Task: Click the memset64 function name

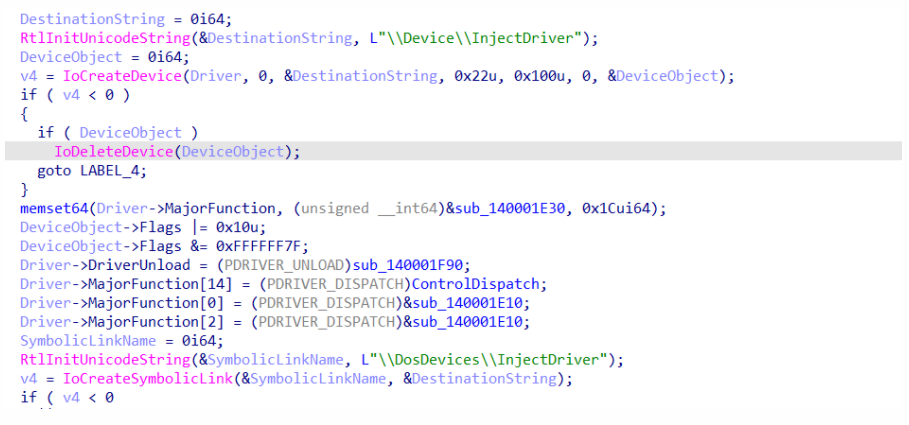Action: point(54,209)
